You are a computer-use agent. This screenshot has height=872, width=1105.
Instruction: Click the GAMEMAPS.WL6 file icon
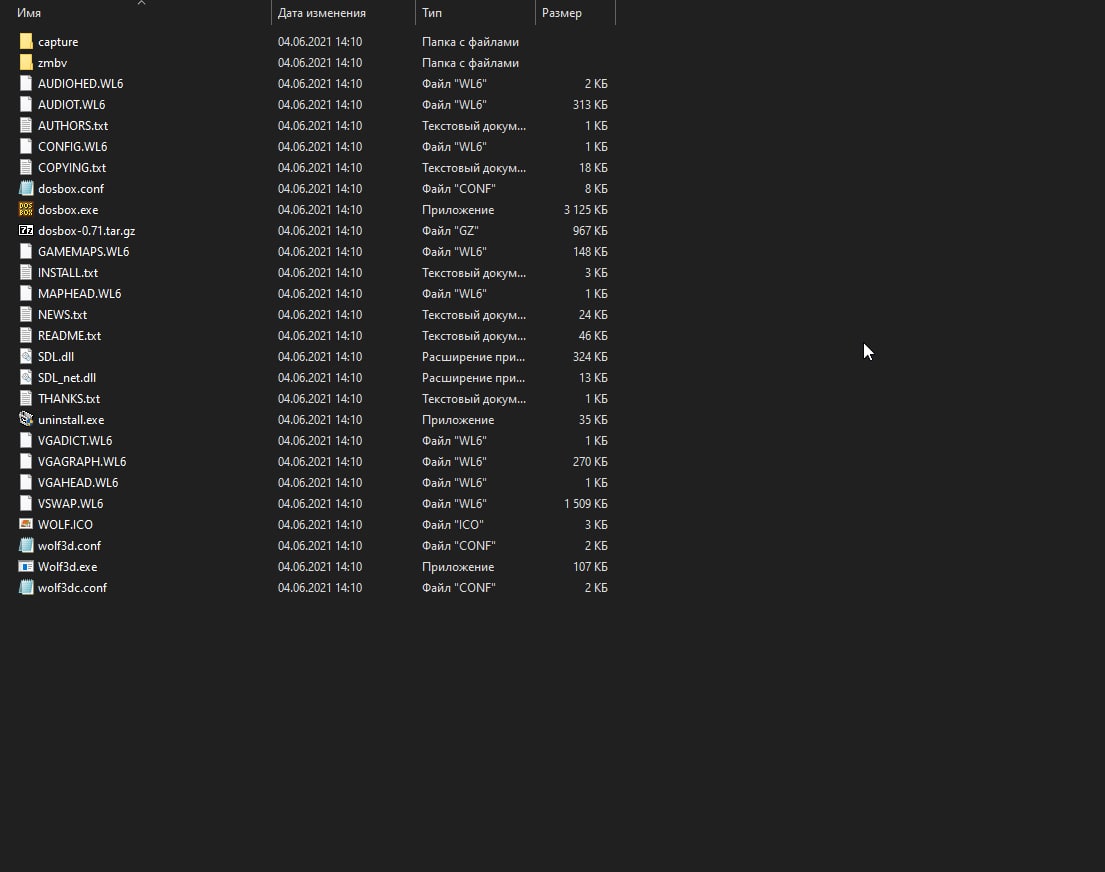(x=26, y=252)
